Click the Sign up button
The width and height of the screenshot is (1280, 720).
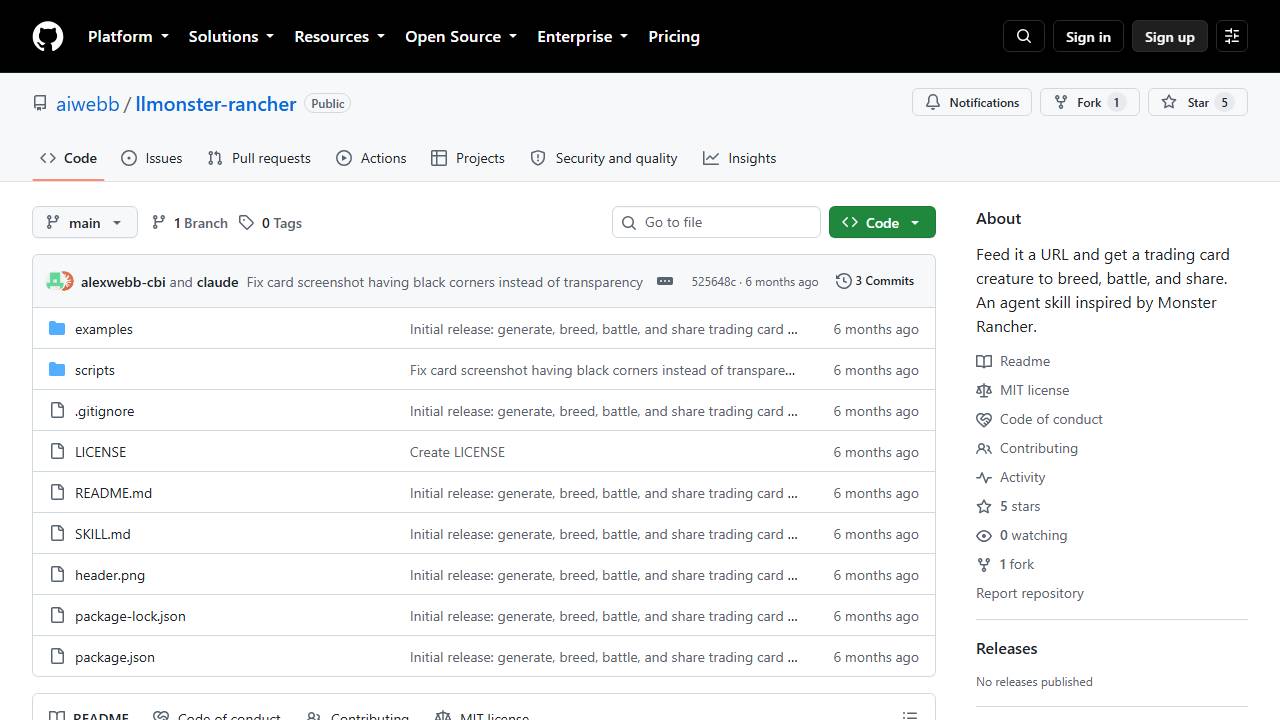coord(1170,36)
